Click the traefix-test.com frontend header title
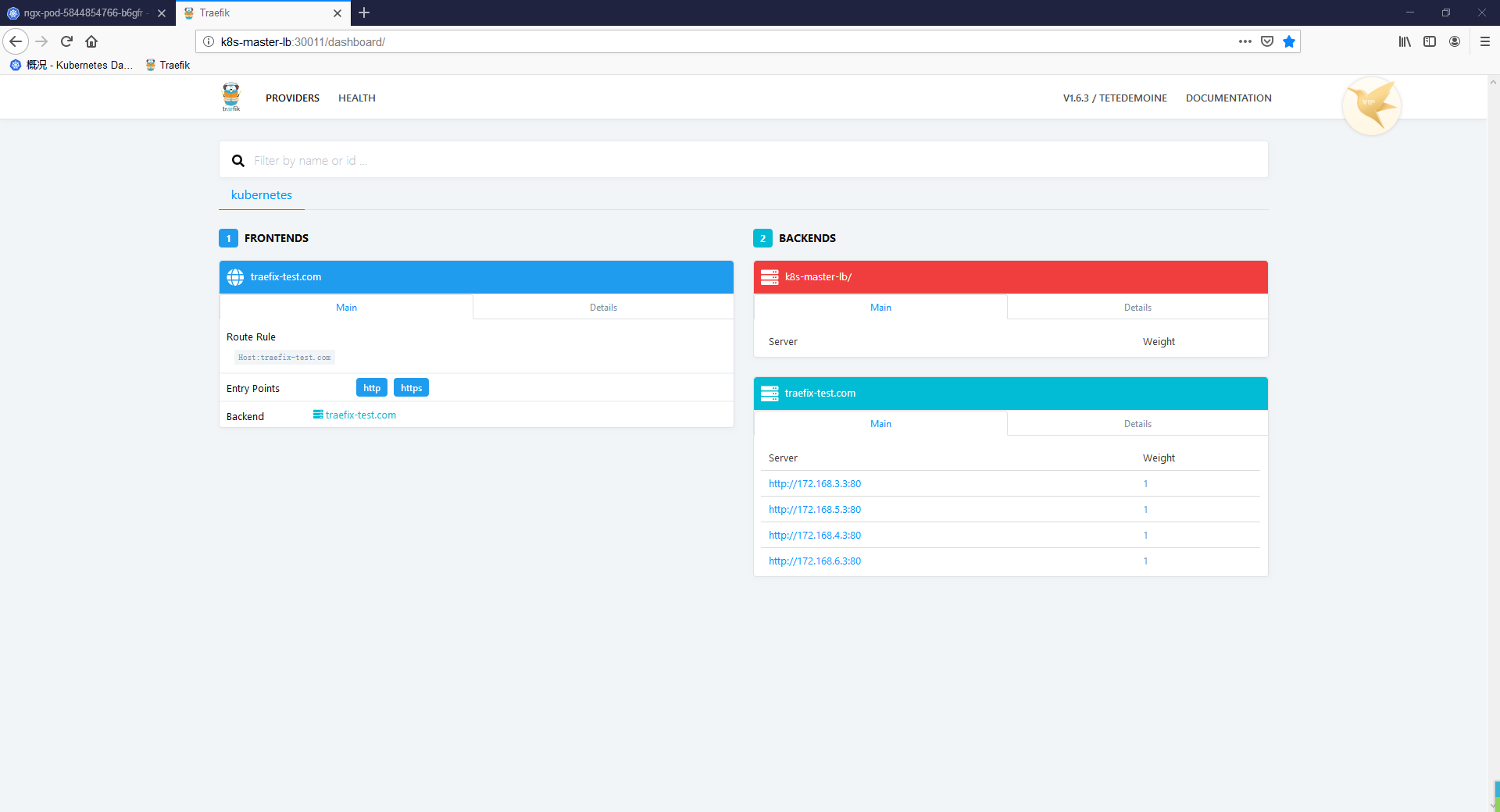This screenshot has height=812, width=1500. (x=286, y=277)
